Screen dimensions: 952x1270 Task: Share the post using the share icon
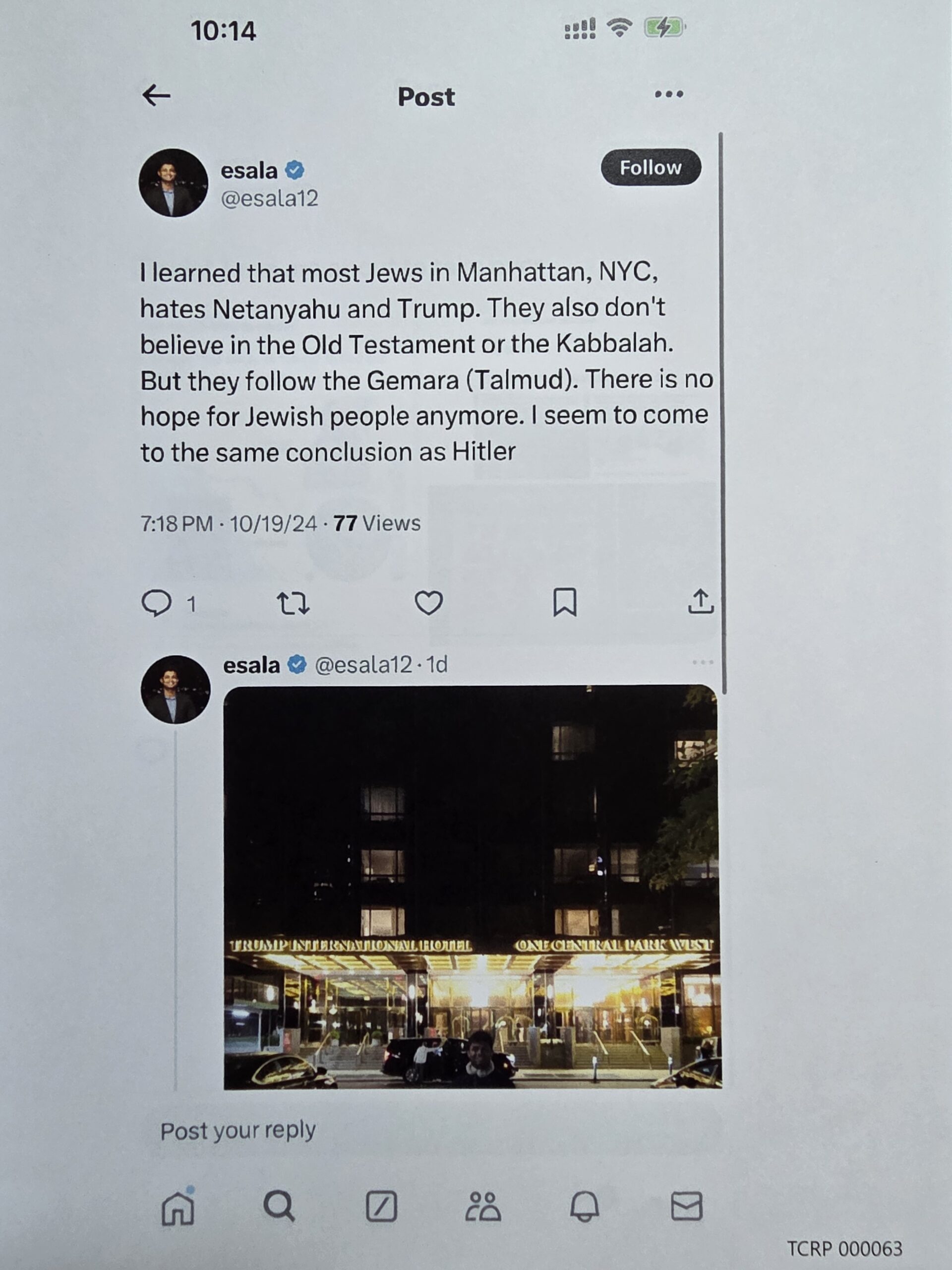(x=701, y=601)
